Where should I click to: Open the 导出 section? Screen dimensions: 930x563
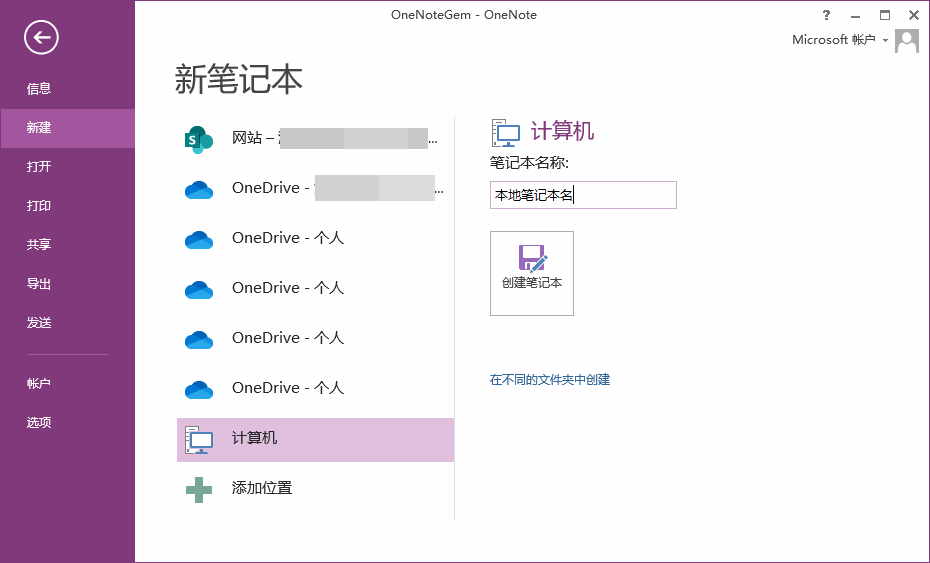click(x=39, y=284)
